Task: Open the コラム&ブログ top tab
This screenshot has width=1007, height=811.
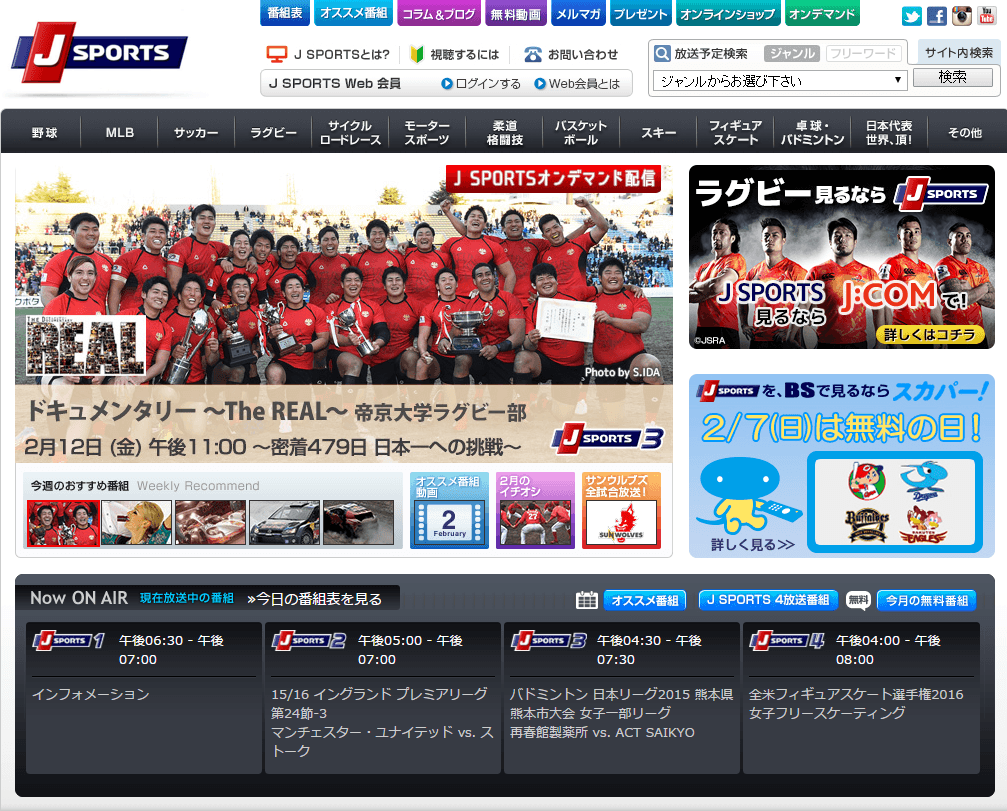Action: click(439, 13)
